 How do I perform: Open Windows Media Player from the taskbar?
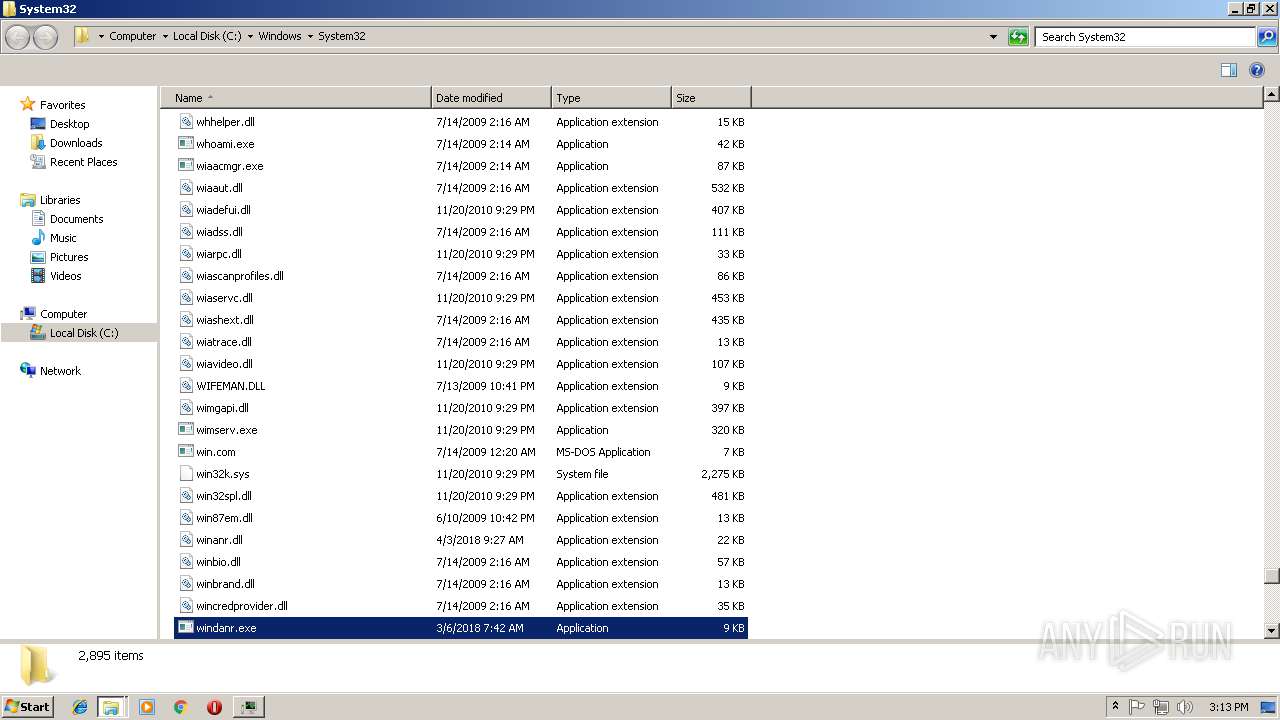pyautogui.click(x=147, y=707)
